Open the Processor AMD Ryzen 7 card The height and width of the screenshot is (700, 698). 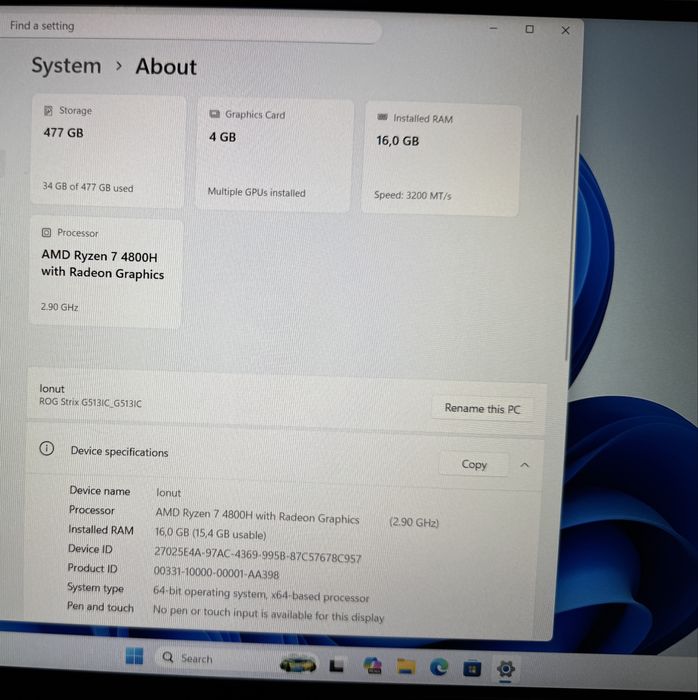(106, 273)
